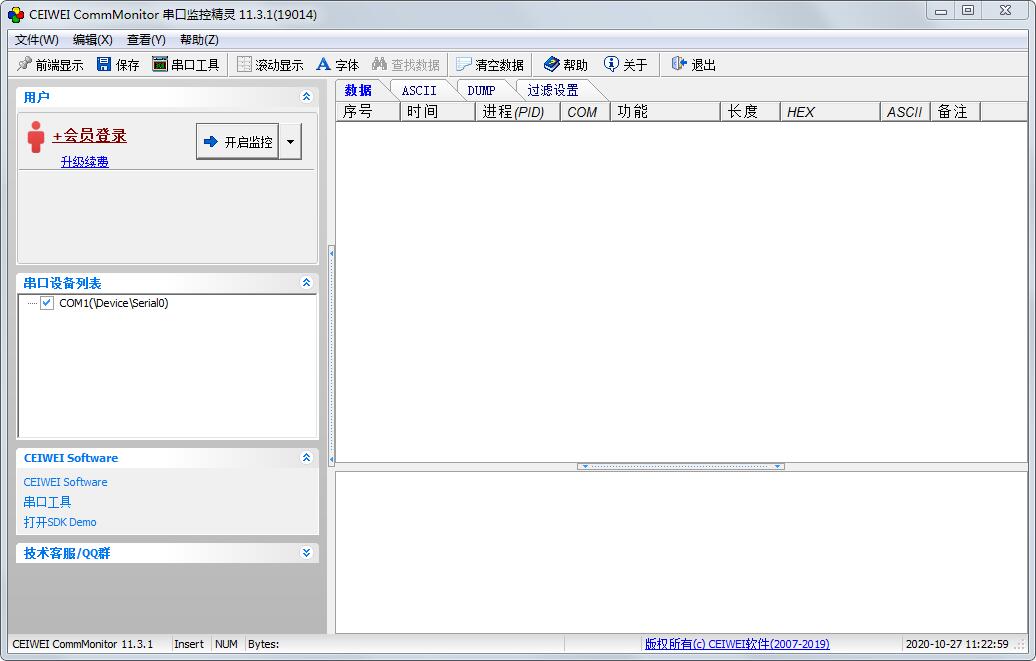Collapse the 串口设备列表 panel
1036x661 pixels.
pos(306,283)
